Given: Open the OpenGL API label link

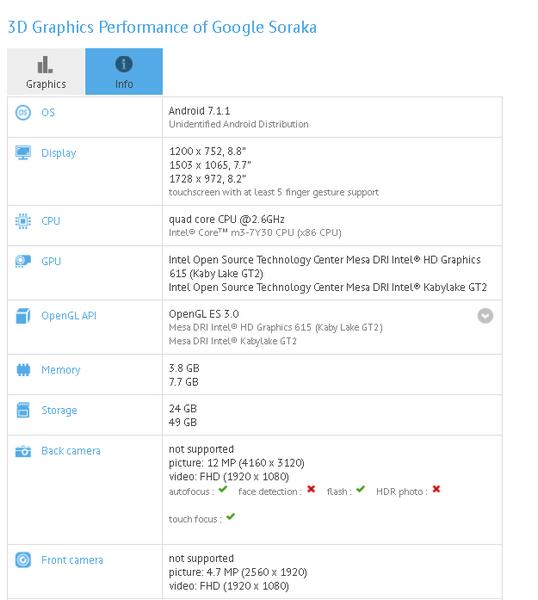Looking at the screenshot, I should click(69, 316).
